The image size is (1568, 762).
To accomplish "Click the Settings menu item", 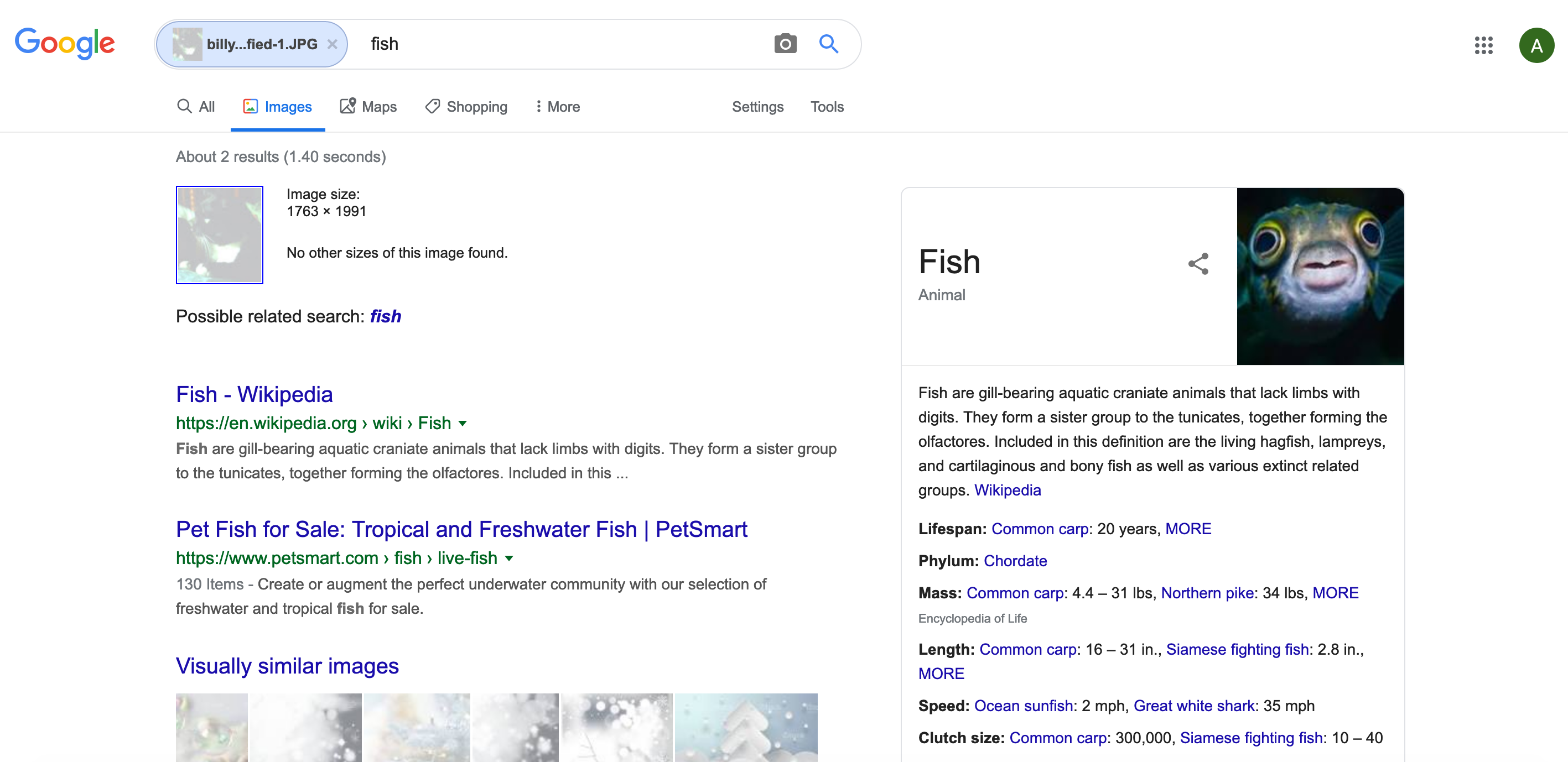I will (x=756, y=106).
